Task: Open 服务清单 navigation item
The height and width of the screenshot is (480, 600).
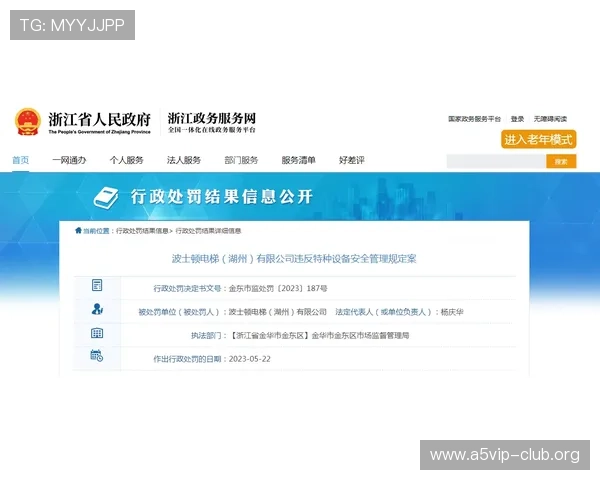Action: [x=298, y=160]
